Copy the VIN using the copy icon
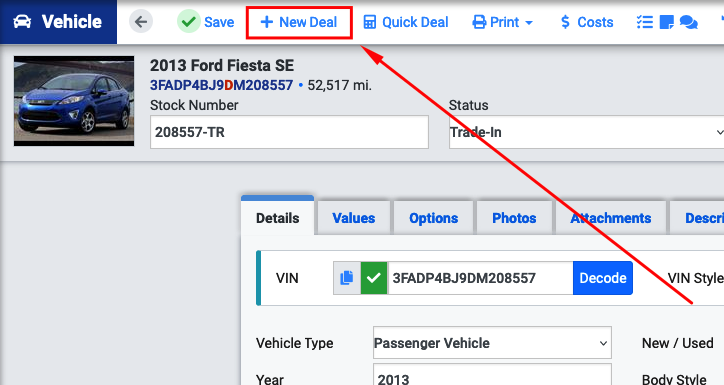 coord(347,278)
